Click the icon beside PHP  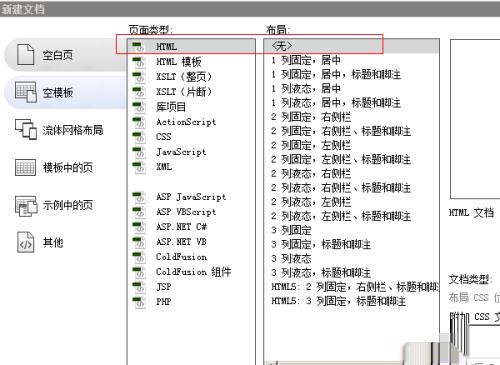click(x=139, y=302)
